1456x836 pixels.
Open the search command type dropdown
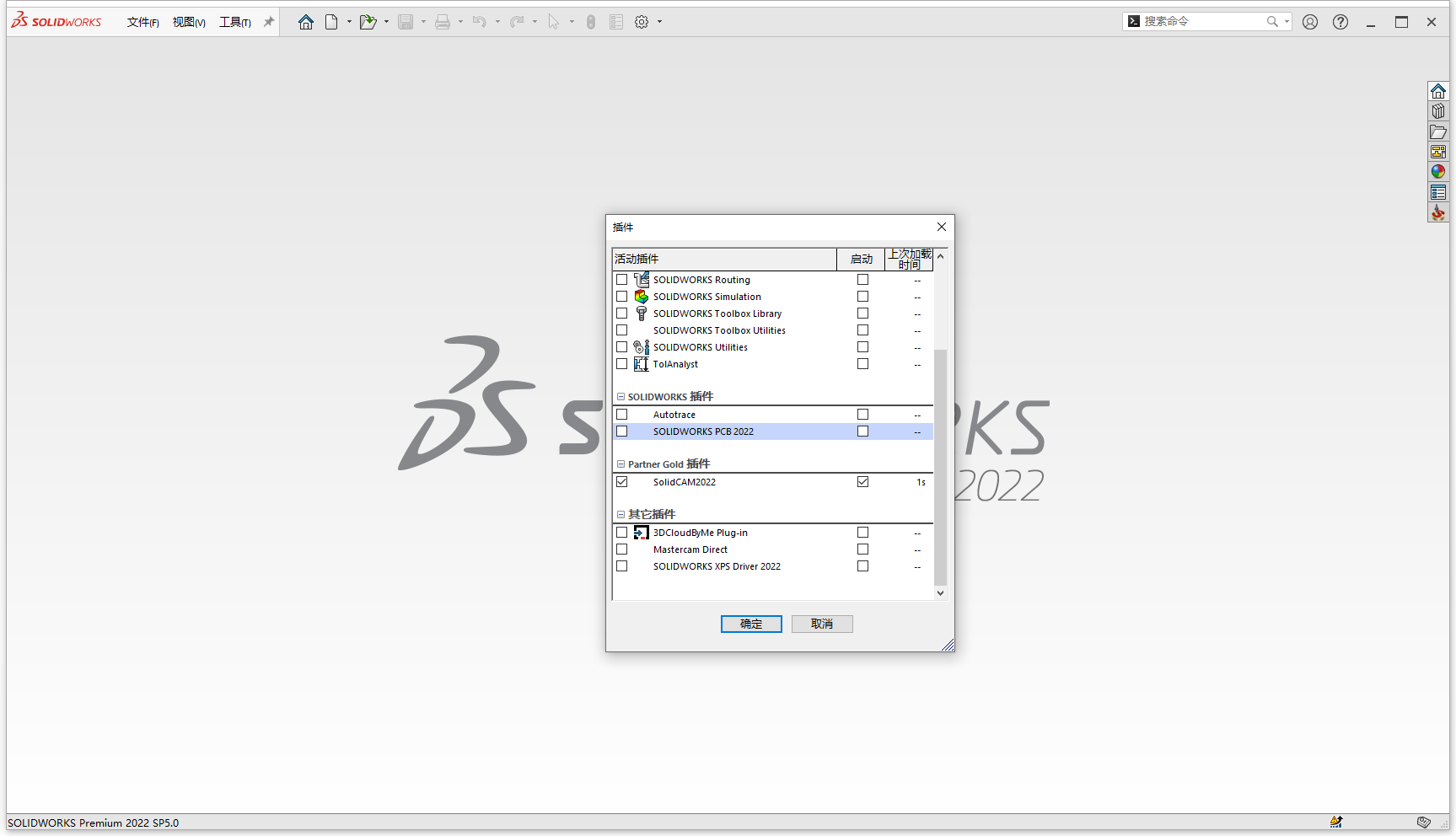1287,22
